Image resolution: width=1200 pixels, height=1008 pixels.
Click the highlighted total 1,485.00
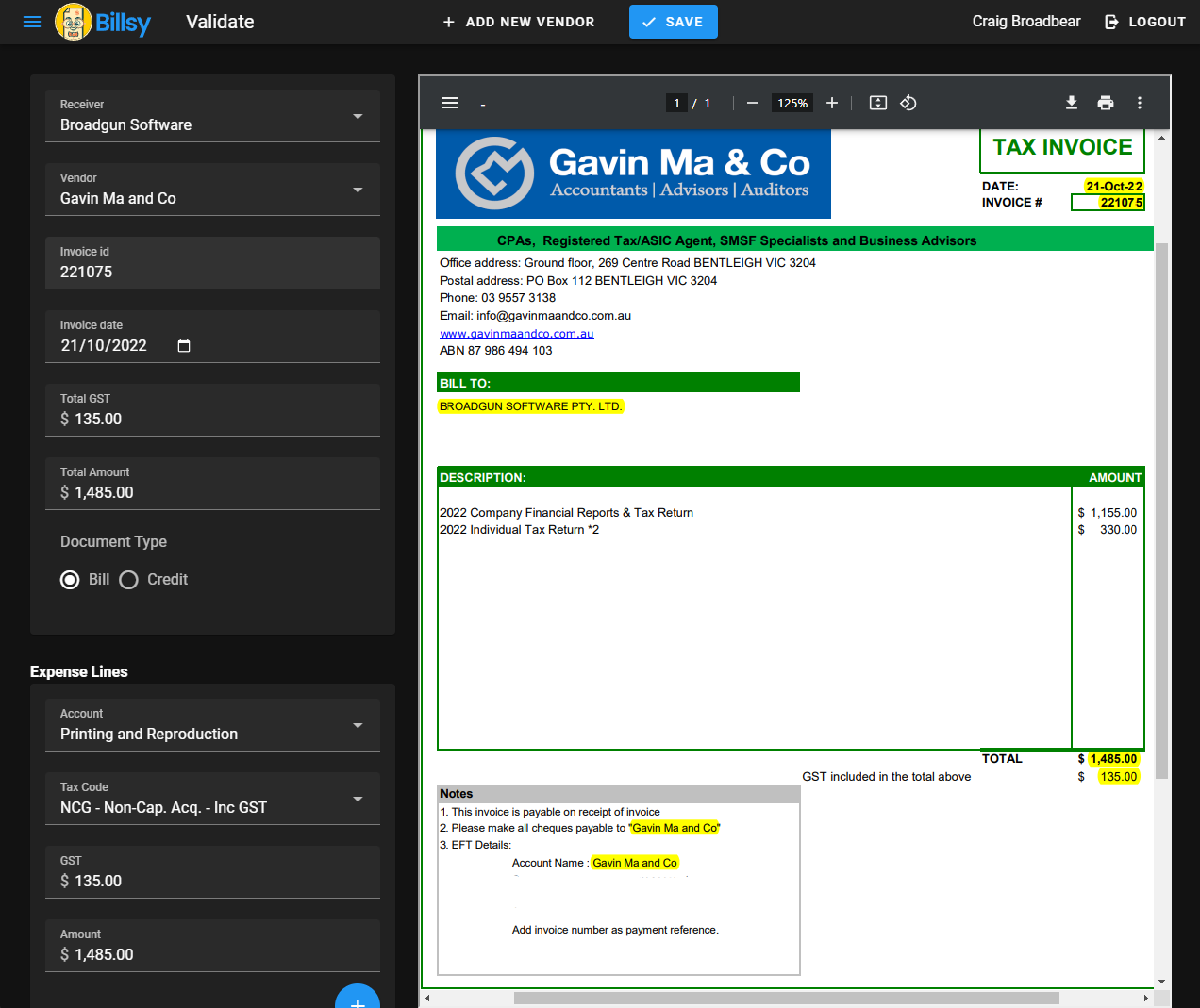[1114, 759]
